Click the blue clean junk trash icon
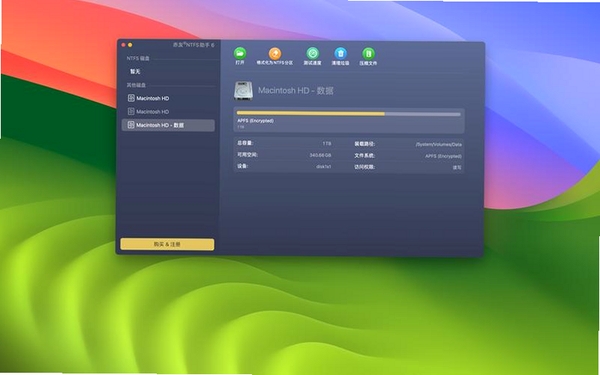 (340, 53)
